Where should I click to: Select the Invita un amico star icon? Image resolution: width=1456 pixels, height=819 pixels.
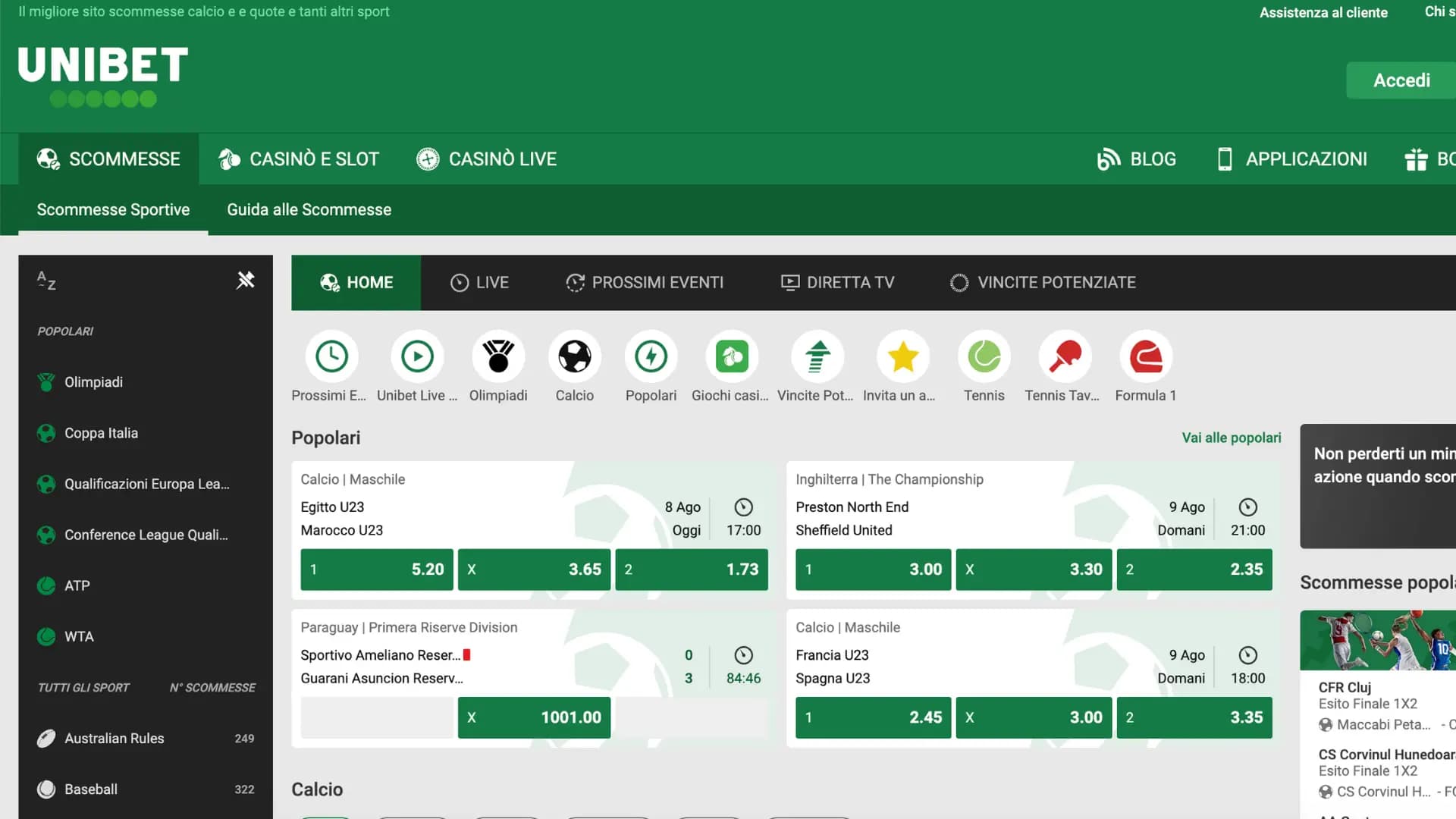pyautogui.click(x=902, y=356)
